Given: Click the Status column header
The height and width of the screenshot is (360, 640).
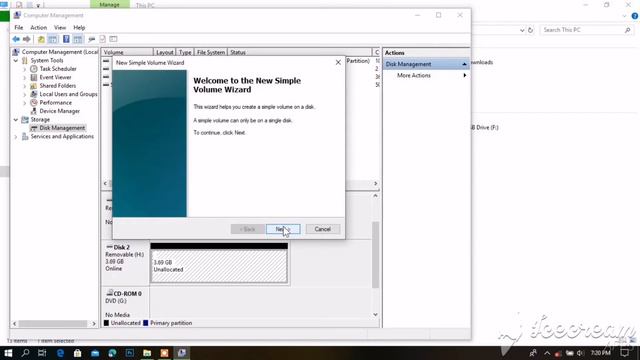Looking at the screenshot, I should (x=300, y=52).
